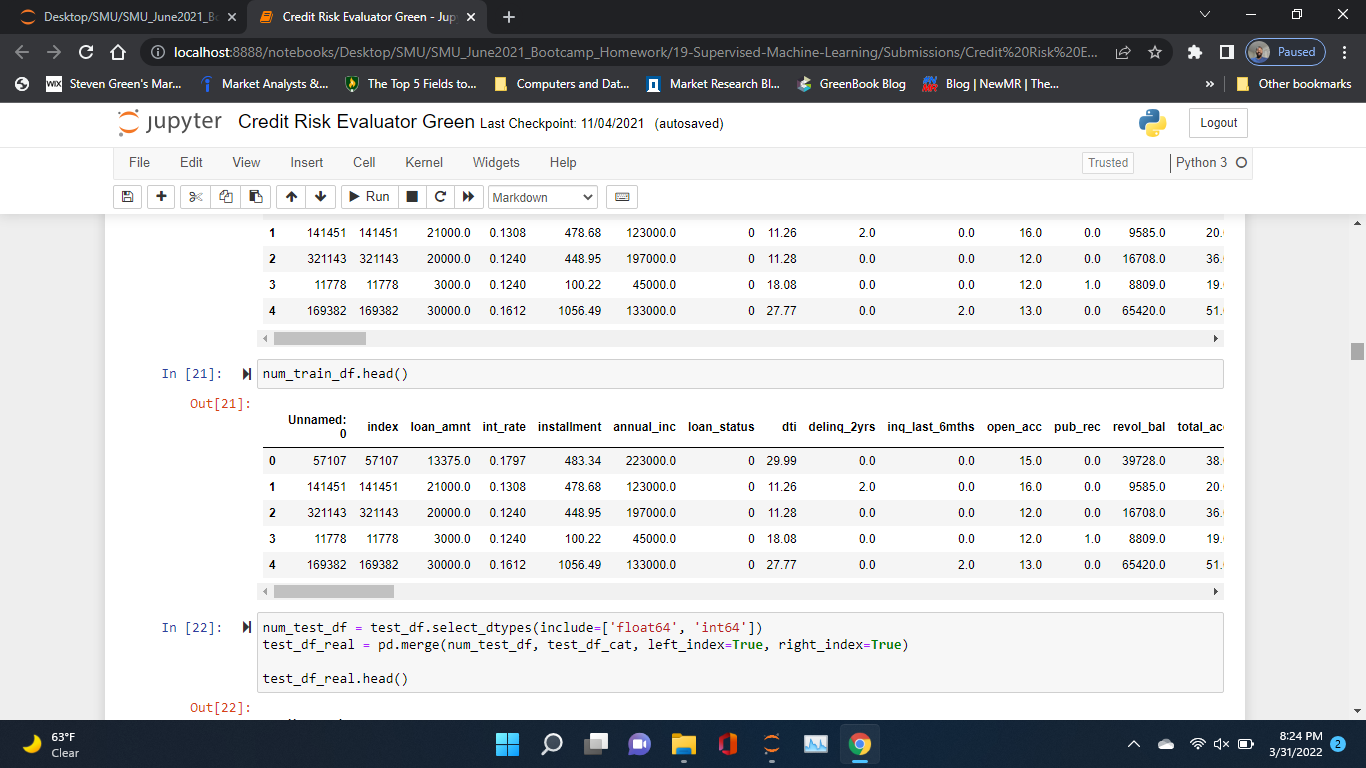Run the selected cell

tap(369, 197)
